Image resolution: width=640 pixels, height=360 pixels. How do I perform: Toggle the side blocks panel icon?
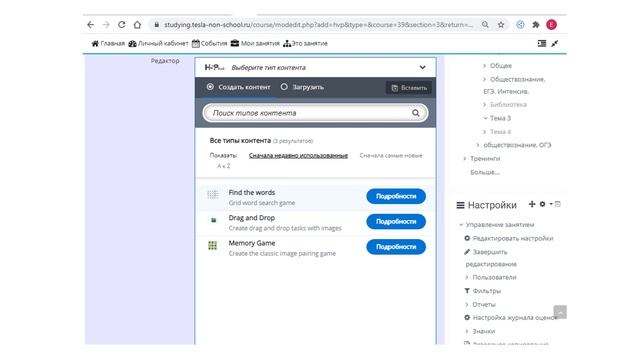click(542, 43)
